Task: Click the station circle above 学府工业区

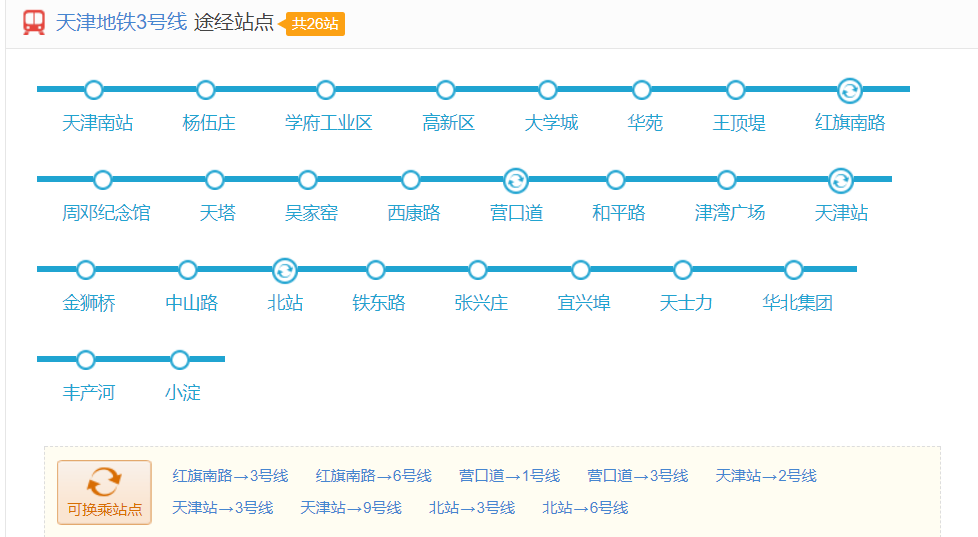Action: point(326,90)
